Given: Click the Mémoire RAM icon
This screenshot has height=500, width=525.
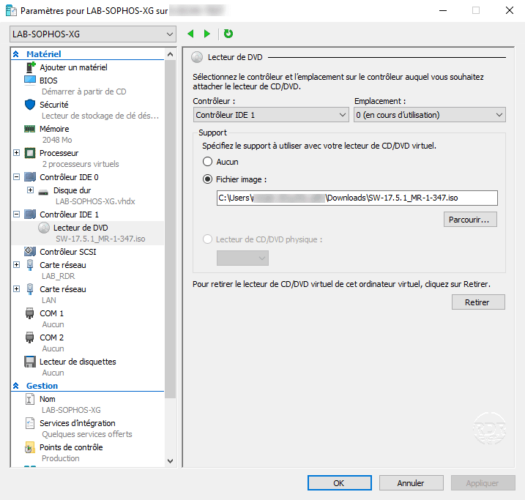Looking at the screenshot, I should click(30, 129).
